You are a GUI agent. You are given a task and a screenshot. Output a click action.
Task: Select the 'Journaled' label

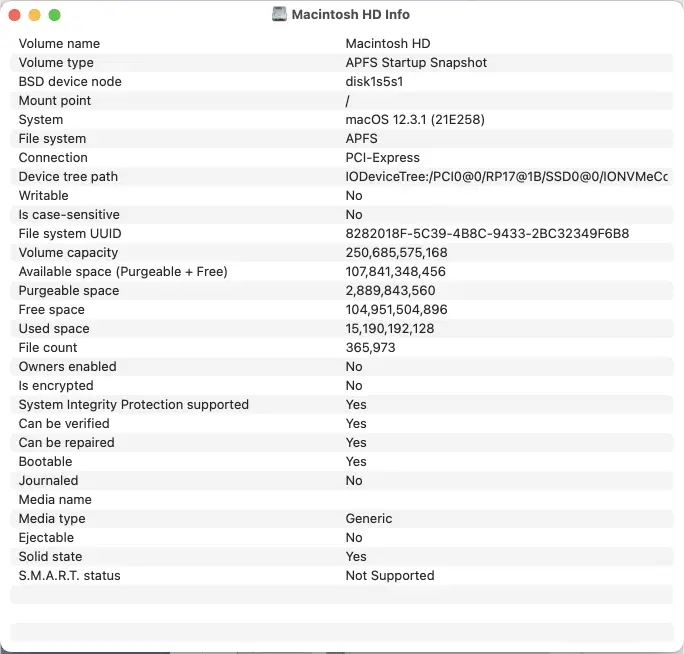pos(48,481)
